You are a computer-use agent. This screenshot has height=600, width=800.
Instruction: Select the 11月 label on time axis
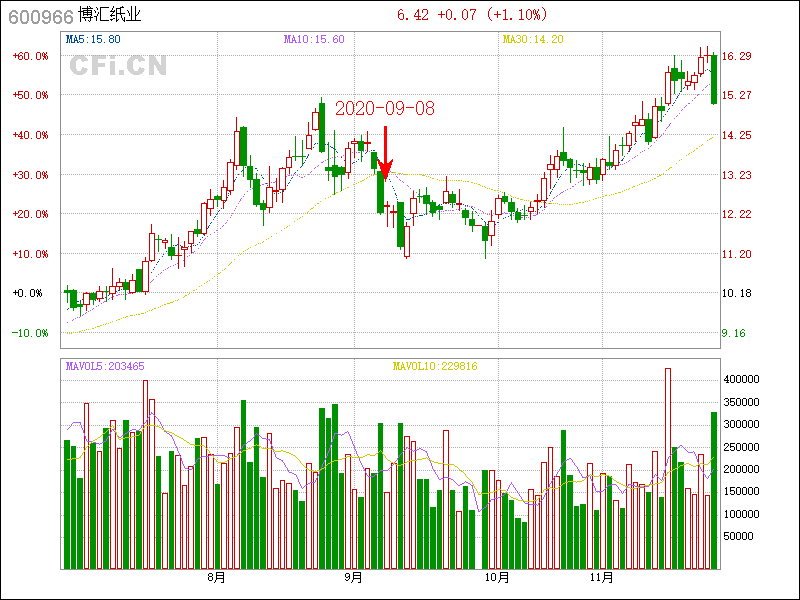click(601, 578)
